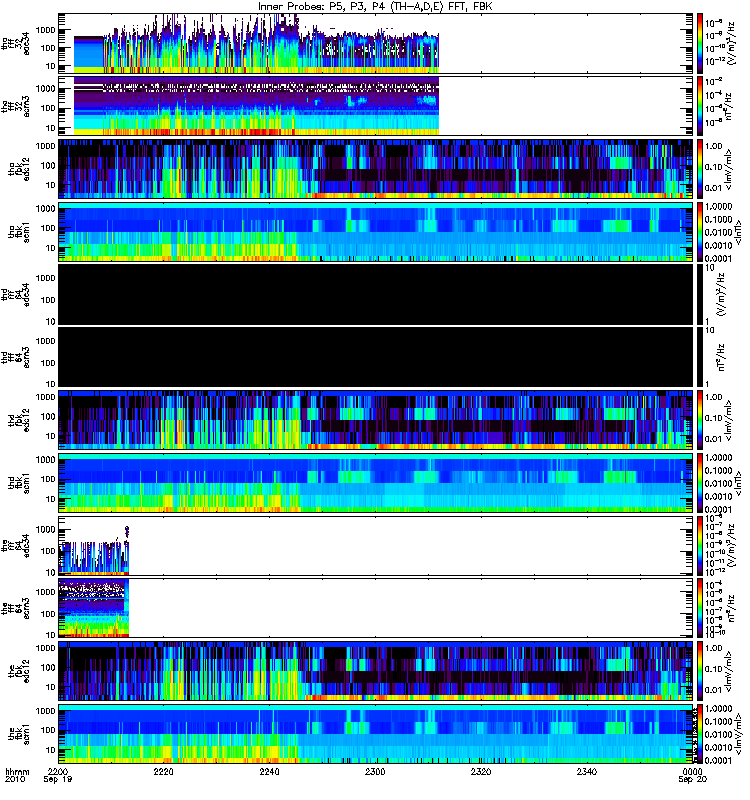Select the the fbk edc12 spectrogram panel

375,671
